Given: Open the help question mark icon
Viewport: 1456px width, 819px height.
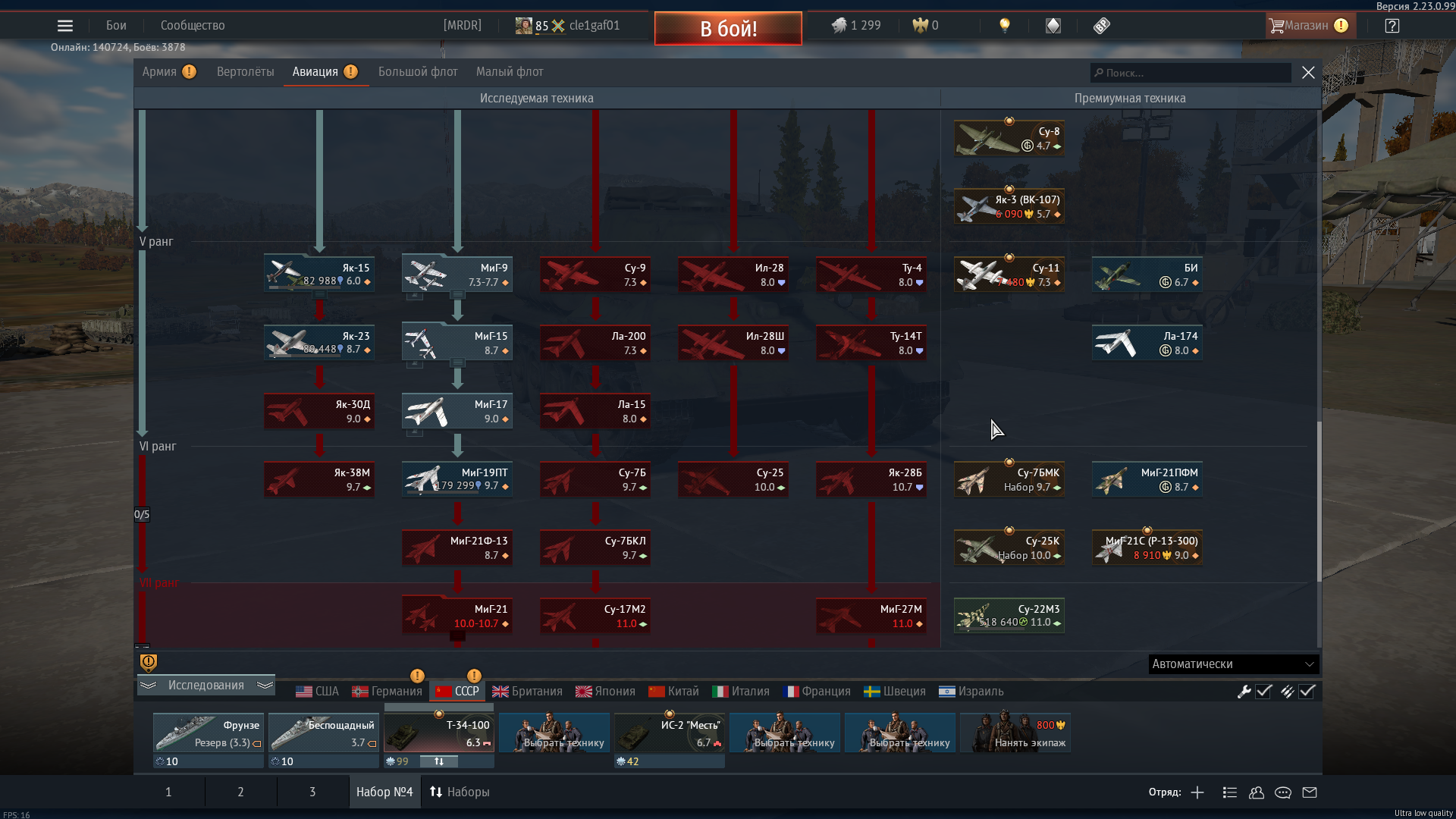Looking at the screenshot, I should (x=1392, y=26).
